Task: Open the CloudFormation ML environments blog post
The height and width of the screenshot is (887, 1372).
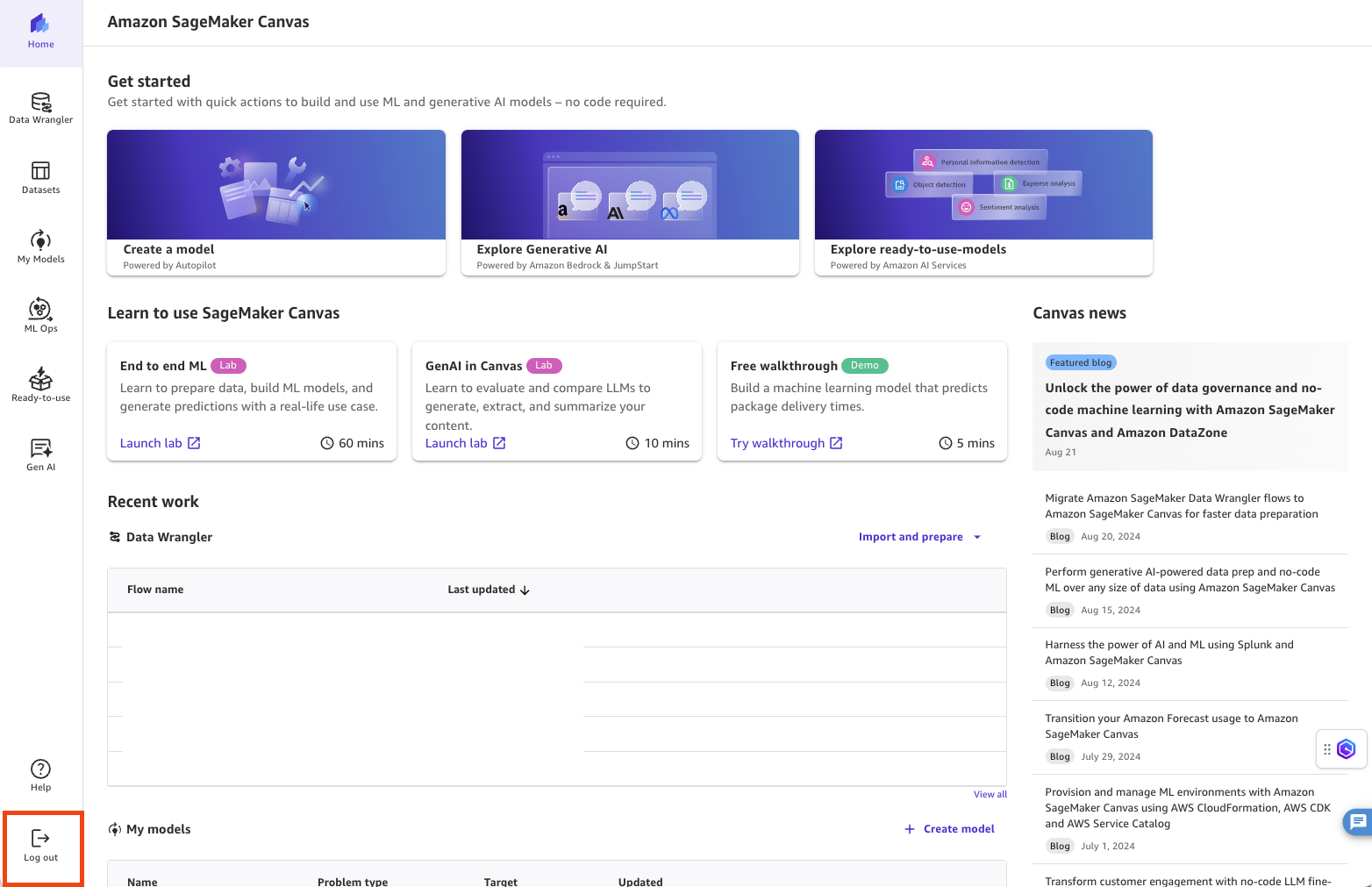Action: (x=1188, y=808)
